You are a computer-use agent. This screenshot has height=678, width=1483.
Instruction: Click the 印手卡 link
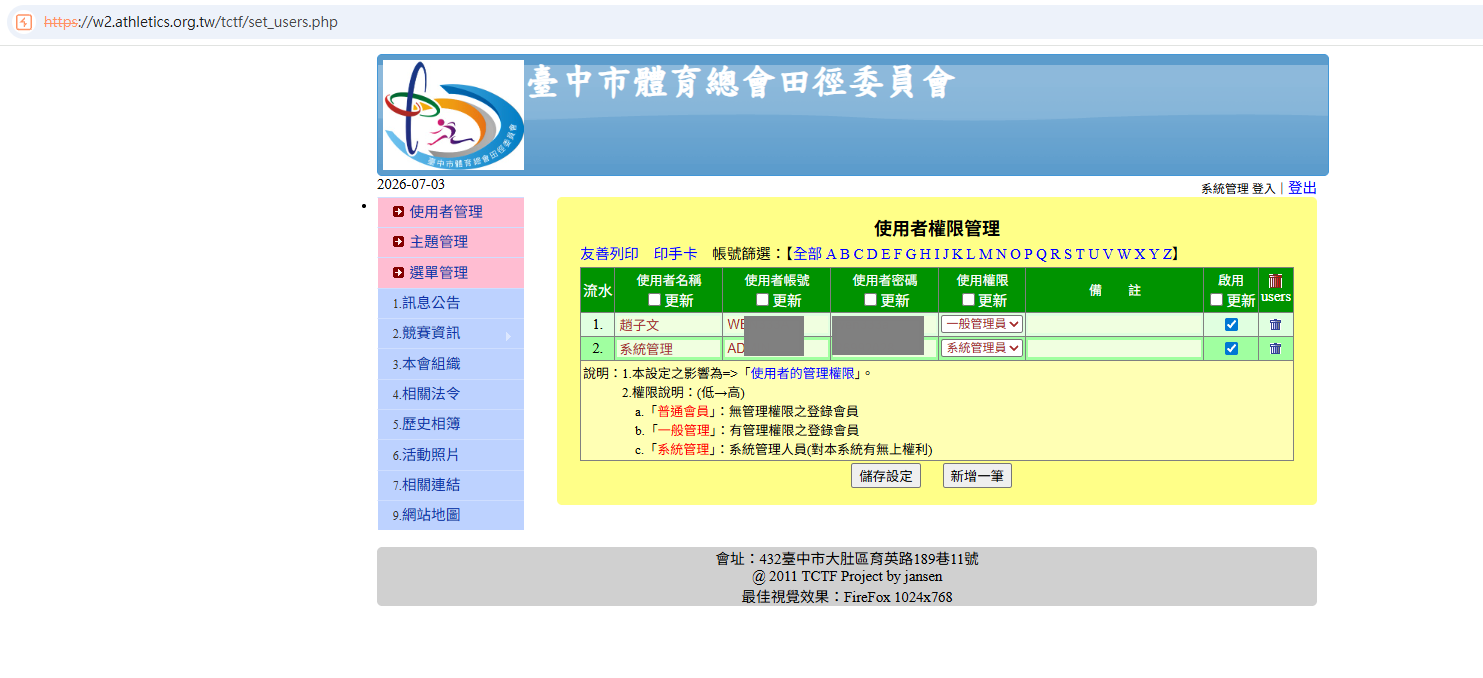pyautogui.click(x=676, y=254)
